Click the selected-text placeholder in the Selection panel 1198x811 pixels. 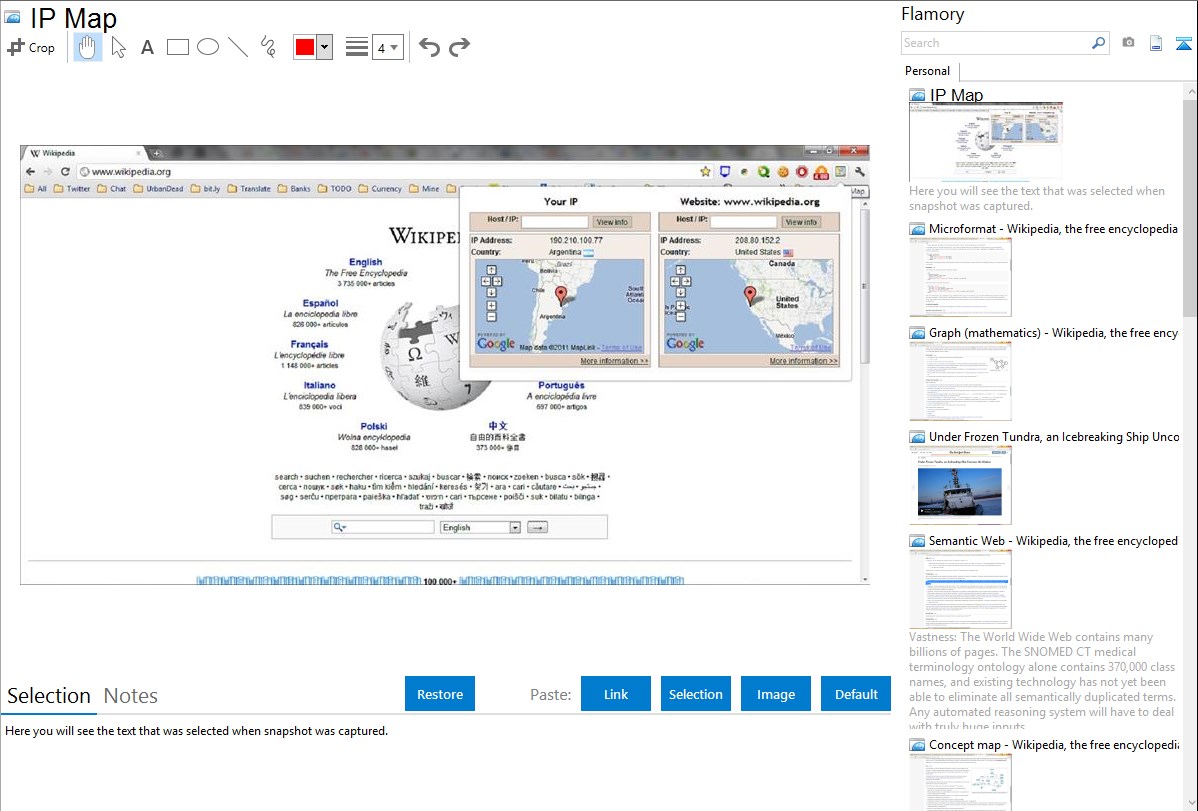point(196,731)
